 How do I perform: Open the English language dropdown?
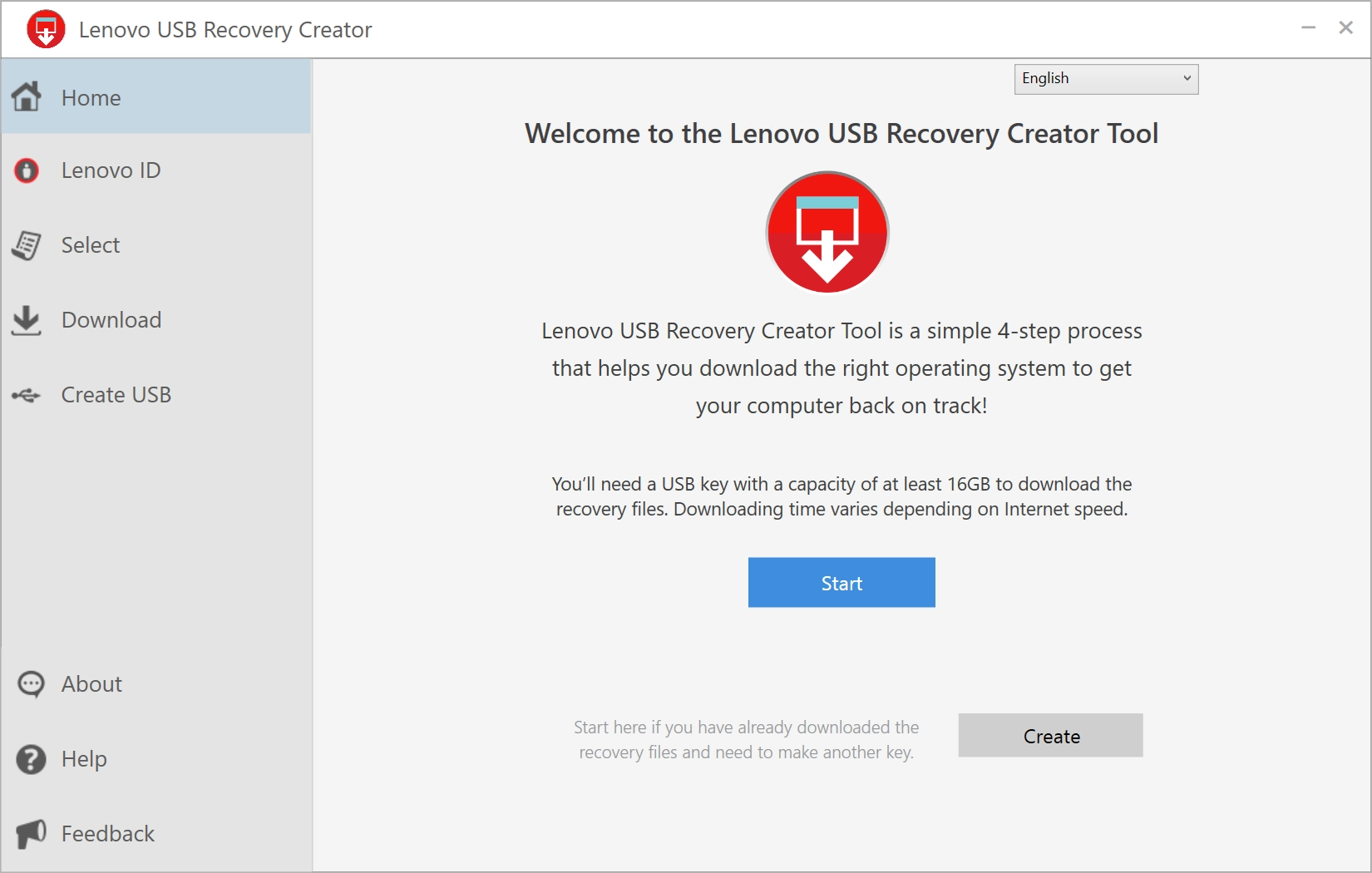tap(1106, 79)
